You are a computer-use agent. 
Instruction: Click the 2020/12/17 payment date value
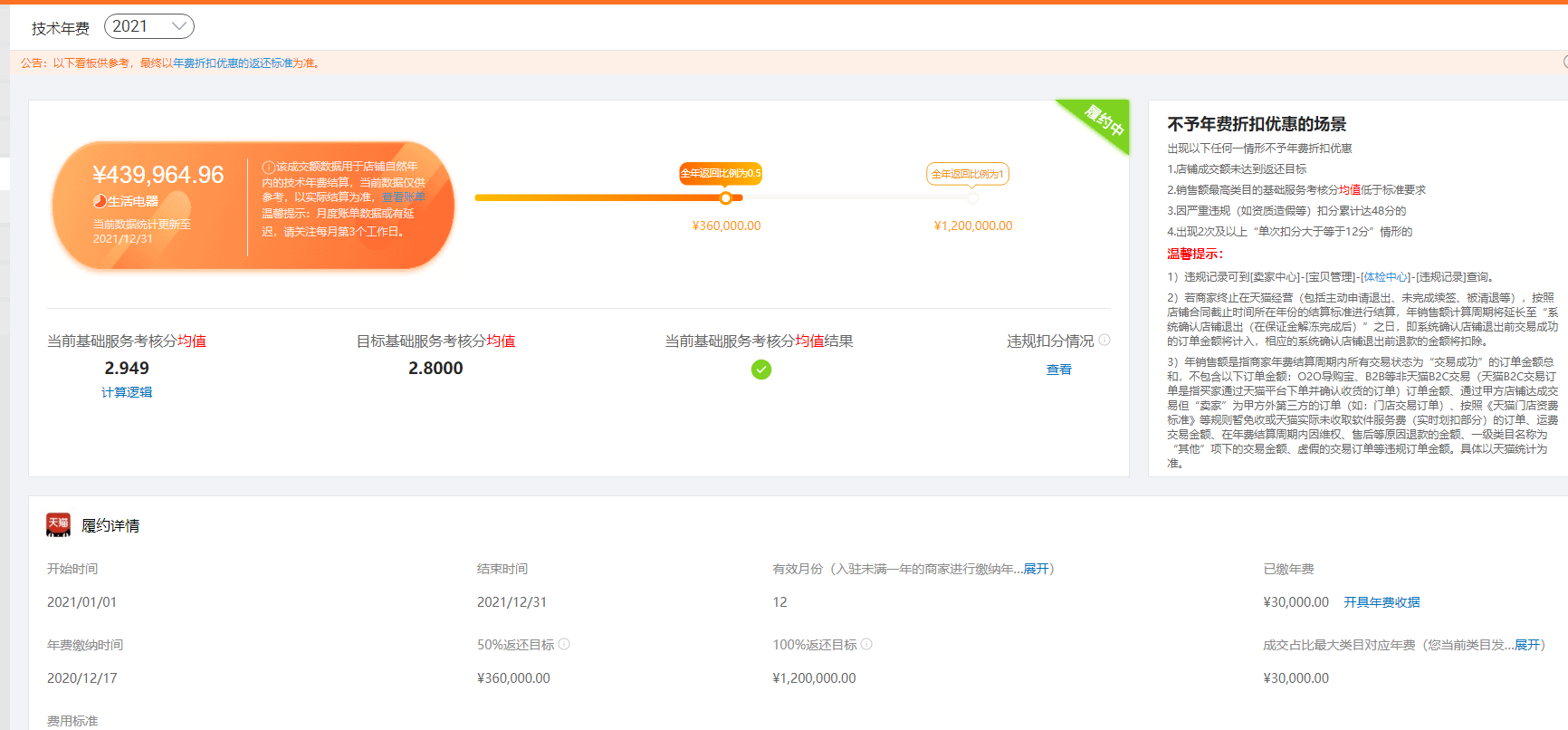tap(81, 678)
